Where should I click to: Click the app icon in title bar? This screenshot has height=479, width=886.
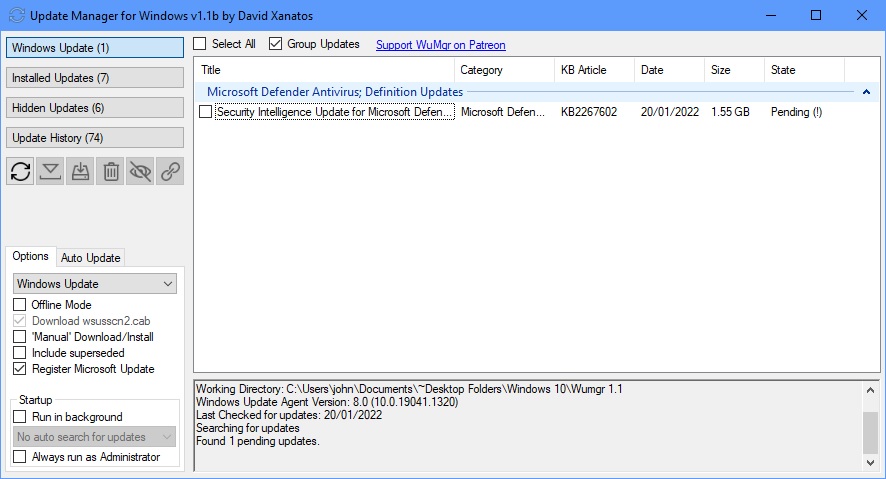pyautogui.click(x=16, y=15)
